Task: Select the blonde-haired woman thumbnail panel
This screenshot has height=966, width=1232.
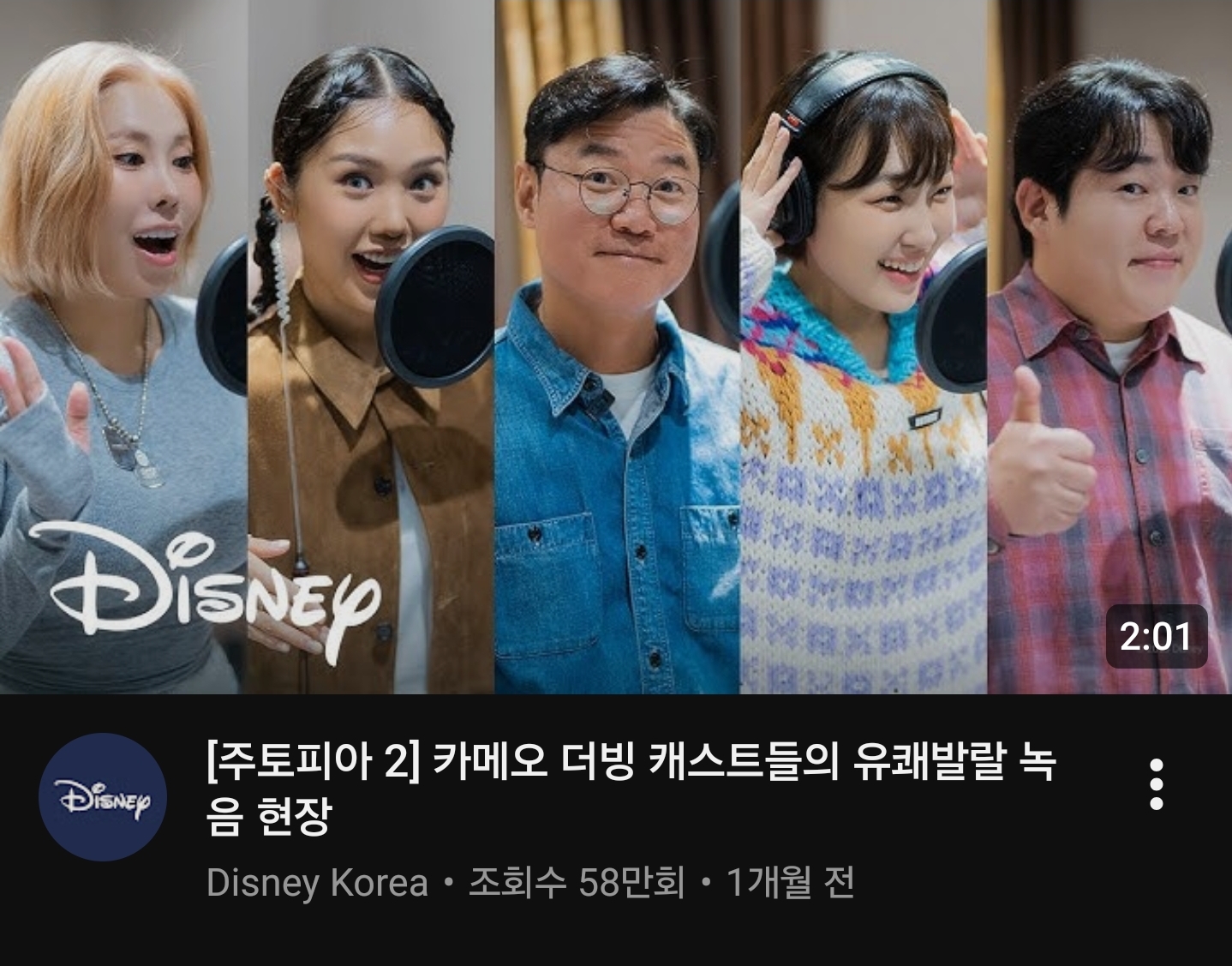Action: click(x=123, y=347)
